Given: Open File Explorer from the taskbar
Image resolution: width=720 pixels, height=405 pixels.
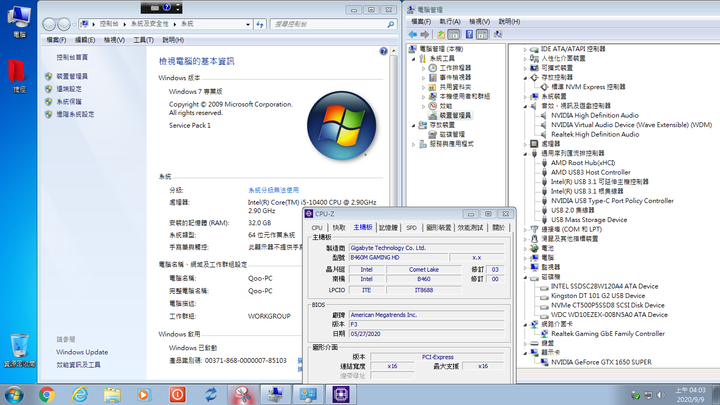Looking at the screenshot, I should pos(112,394).
